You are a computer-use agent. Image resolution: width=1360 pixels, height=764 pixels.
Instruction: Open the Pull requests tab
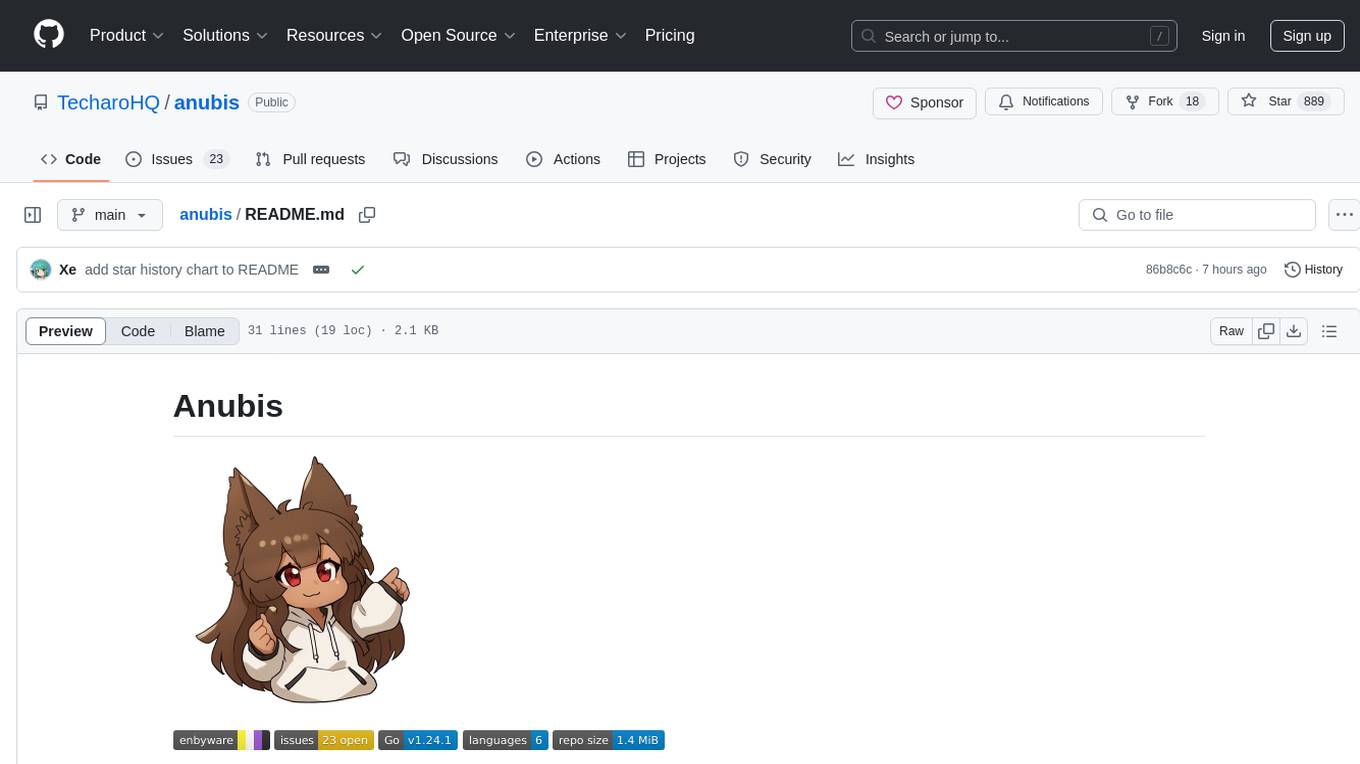pyautogui.click(x=310, y=159)
